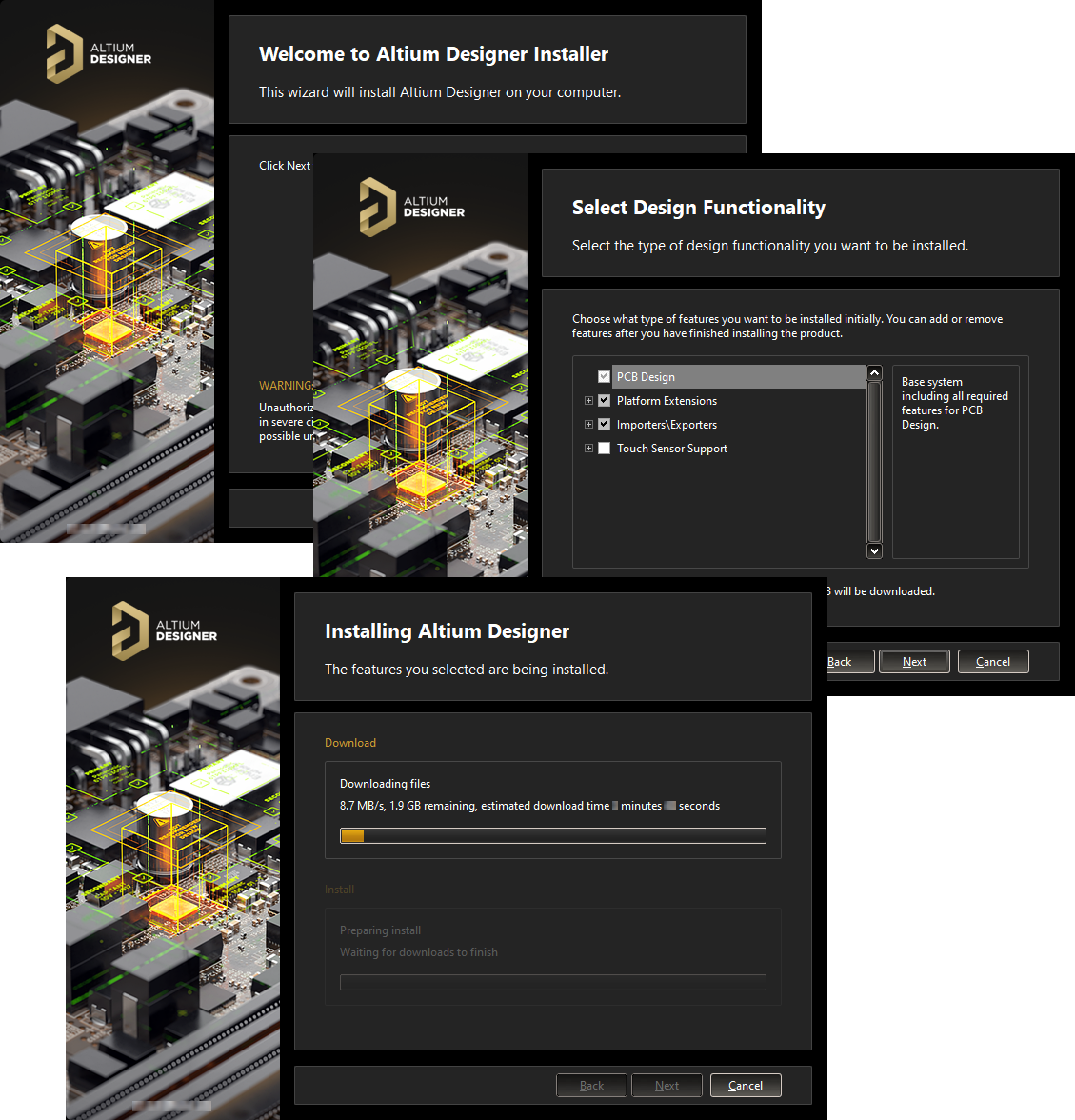Click the download progress bar
1075x1120 pixels.
click(552, 836)
